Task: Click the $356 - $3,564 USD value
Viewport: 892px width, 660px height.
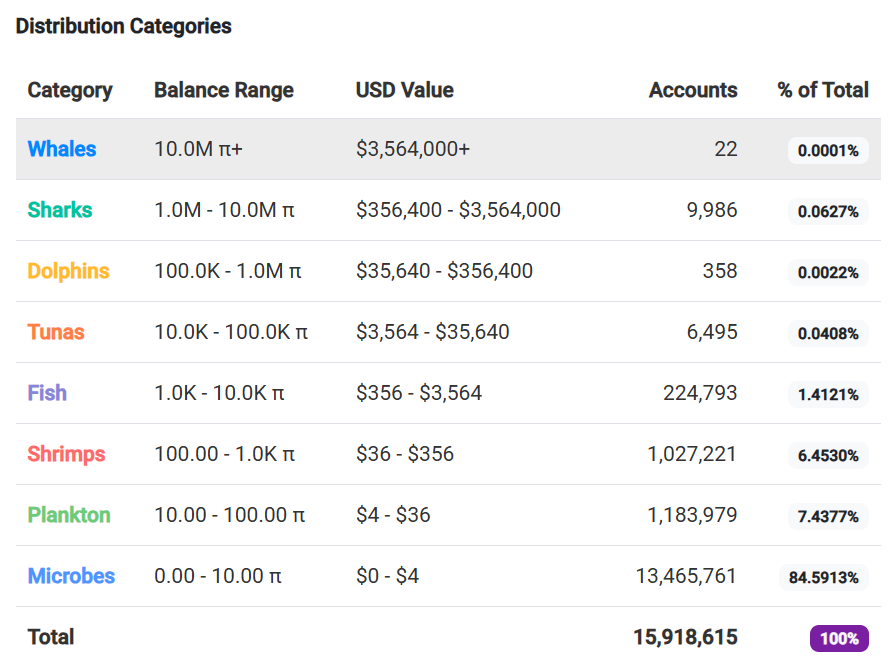Action: pyautogui.click(x=419, y=393)
